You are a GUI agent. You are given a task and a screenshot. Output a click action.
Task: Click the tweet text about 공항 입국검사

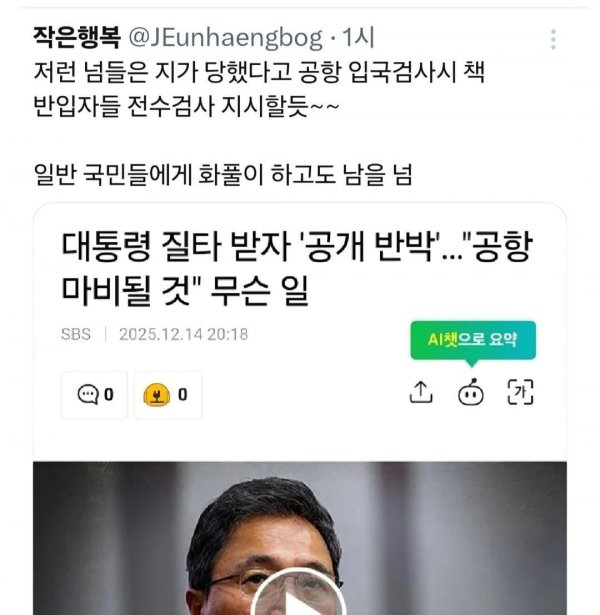pos(259,89)
